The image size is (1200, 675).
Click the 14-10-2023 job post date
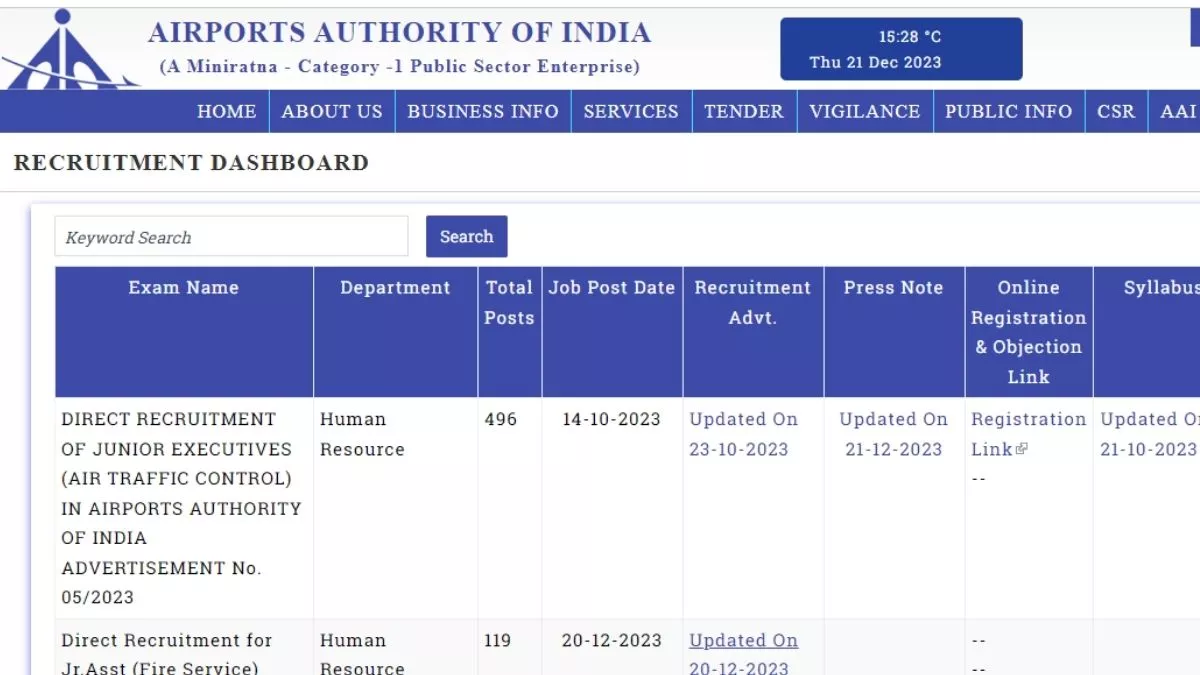[611, 420]
